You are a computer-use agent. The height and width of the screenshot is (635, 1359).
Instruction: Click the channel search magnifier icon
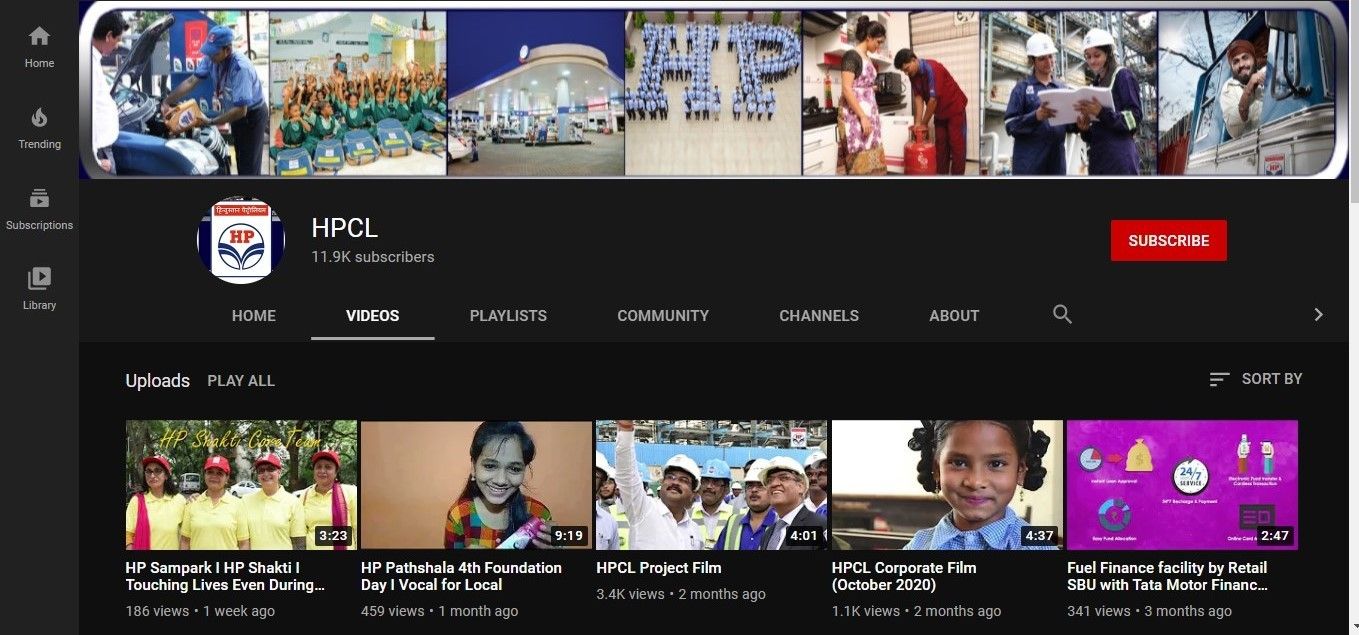[1062, 315]
